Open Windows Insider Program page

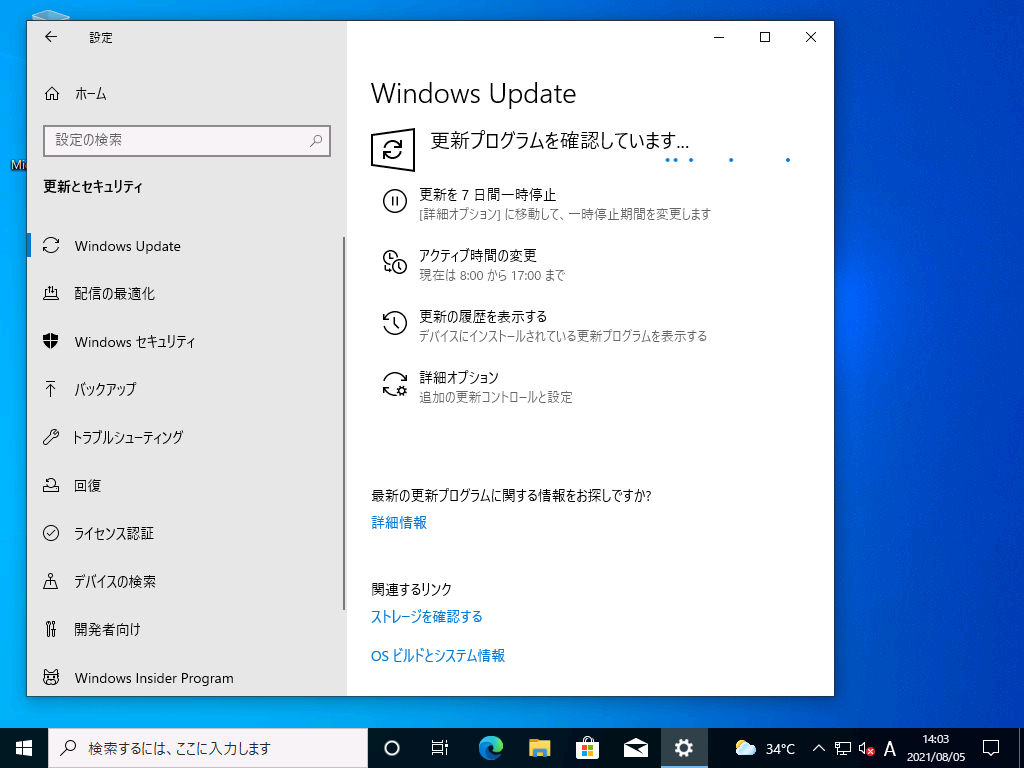(x=186, y=678)
